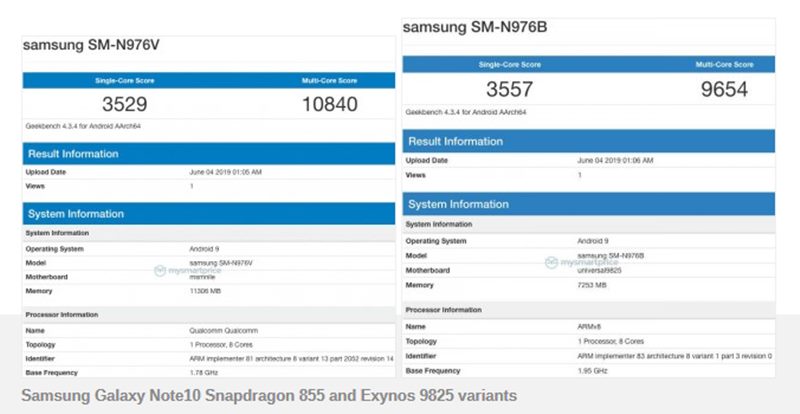Click Geekbench 4.3.4 text under score 3529
Screen dimensions: 800x414
pyautogui.click(x=83, y=126)
